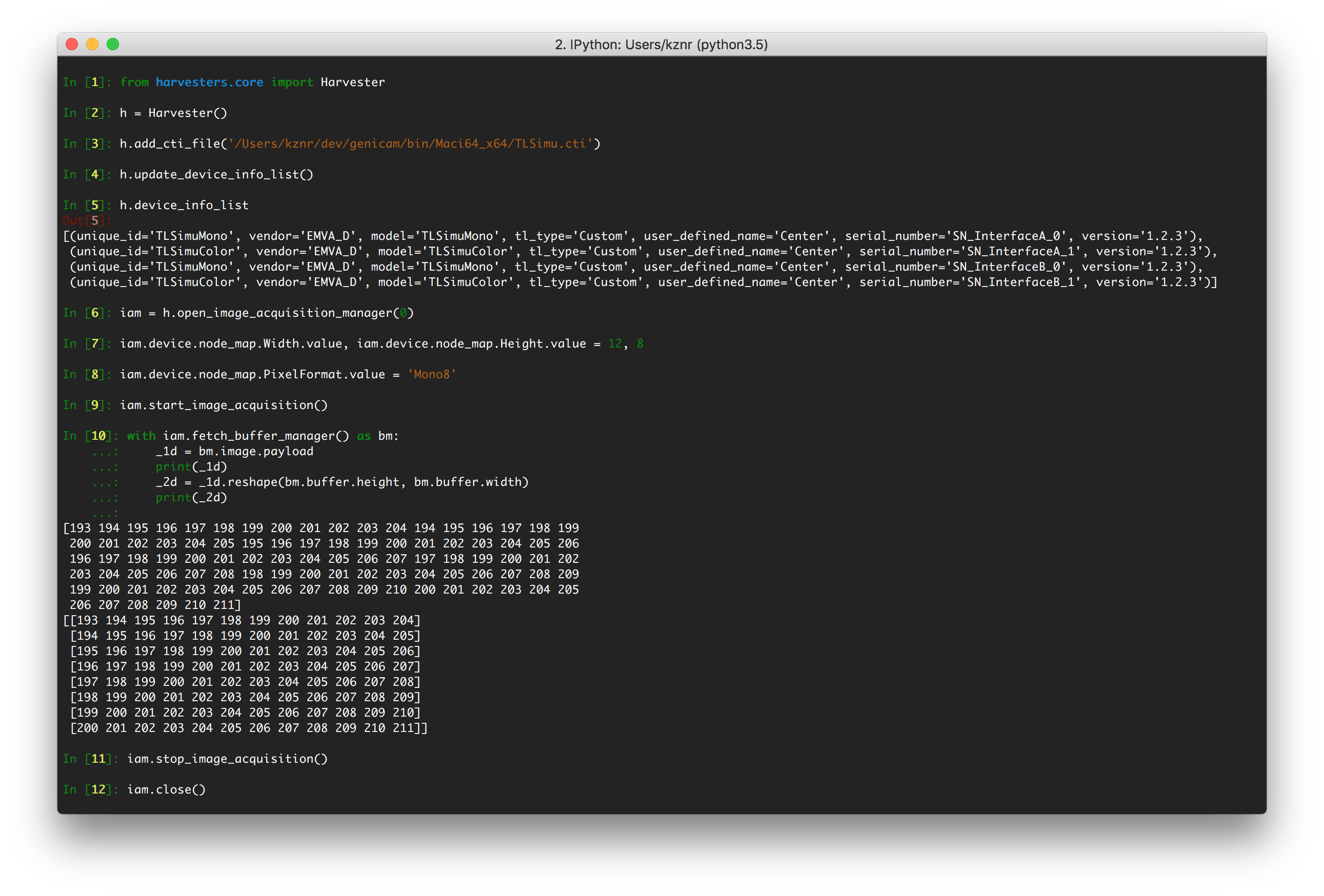Click the 'In [1]:' prompt
Viewport: 1324px width, 896px height.
click(x=87, y=82)
